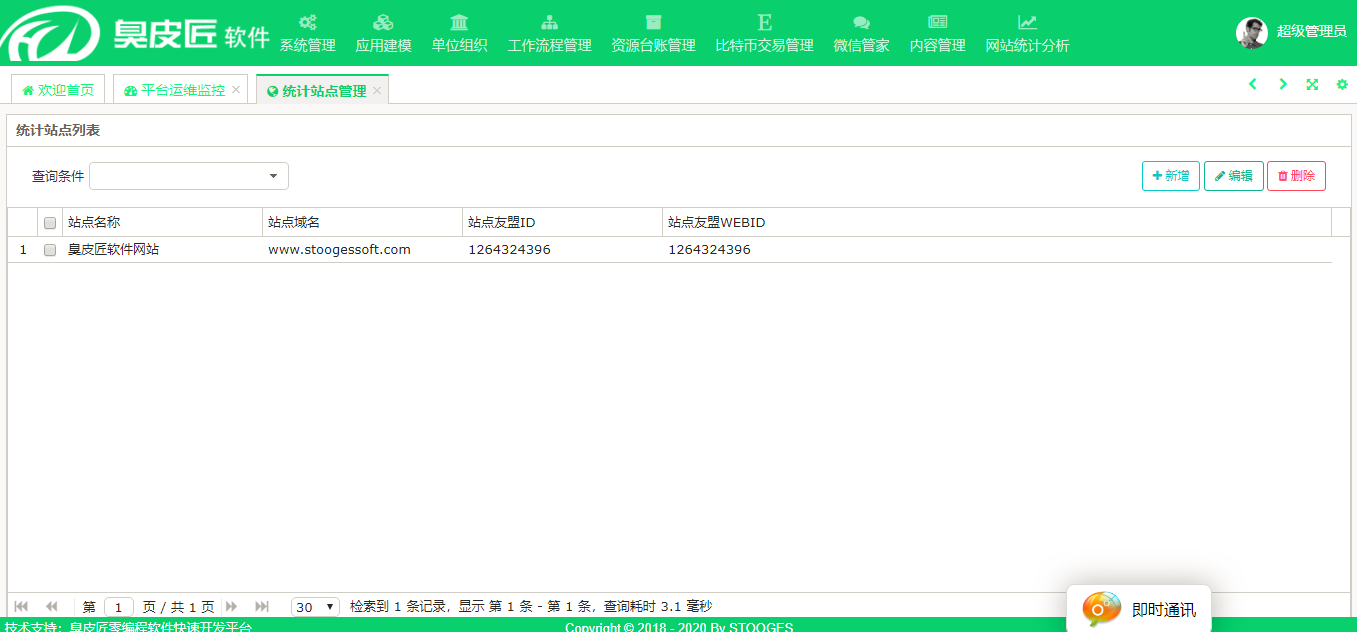Open the settings gear at top right
The height and width of the screenshot is (632, 1357).
(x=1342, y=85)
